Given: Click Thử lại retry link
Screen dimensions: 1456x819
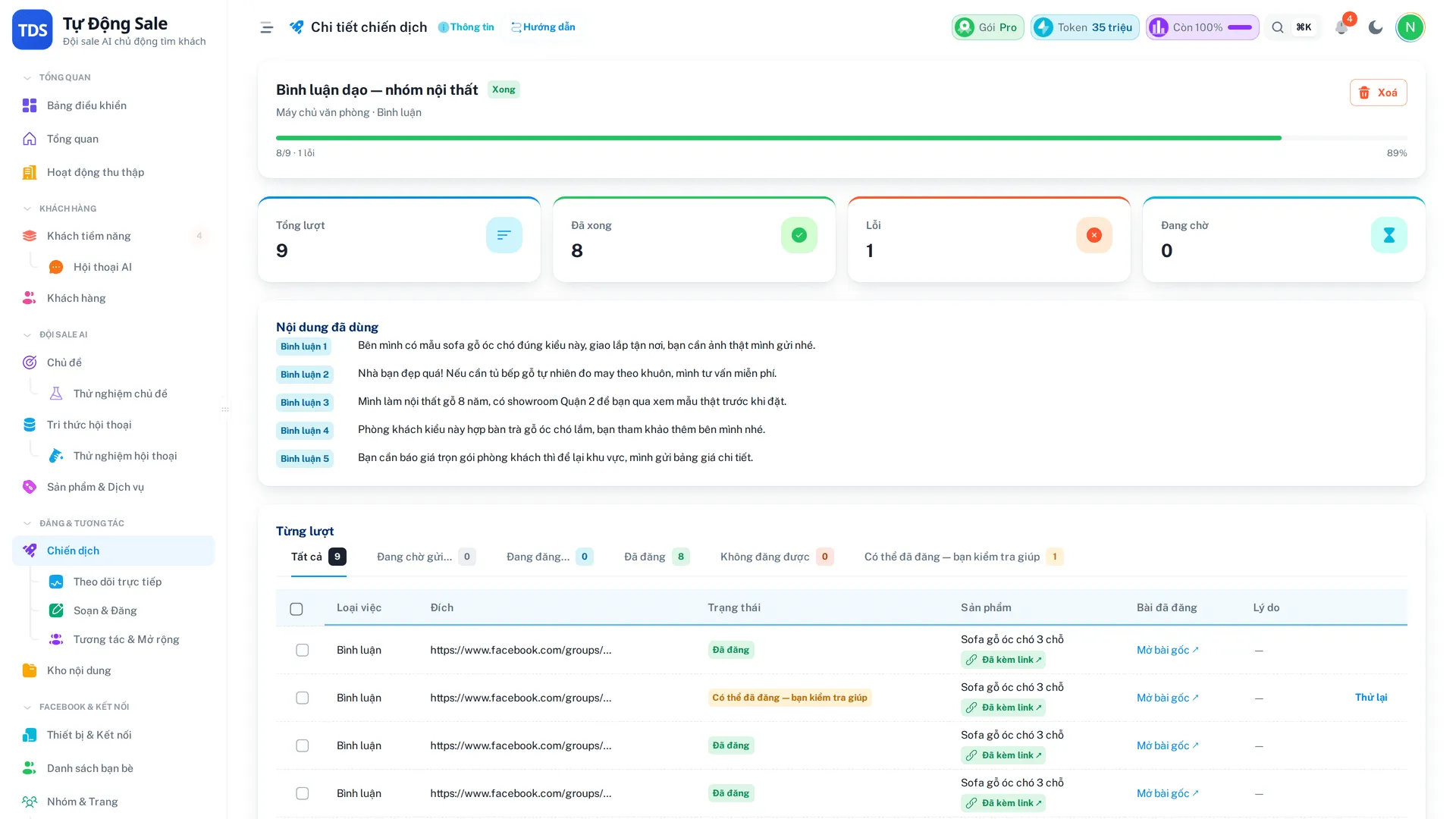Looking at the screenshot, I should point(1371,698).
